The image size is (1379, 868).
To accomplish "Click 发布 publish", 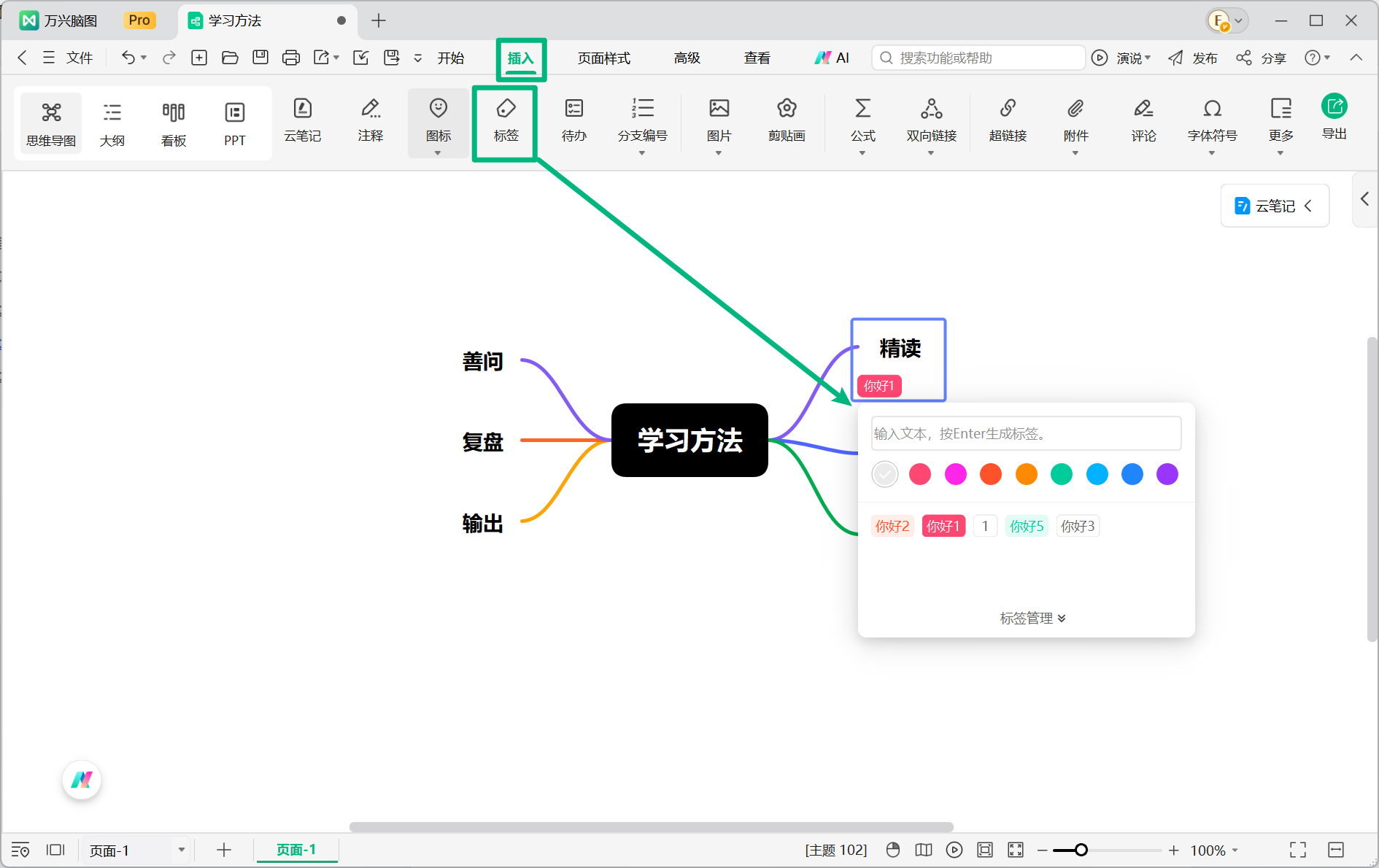I will (x=1193, y=58).
